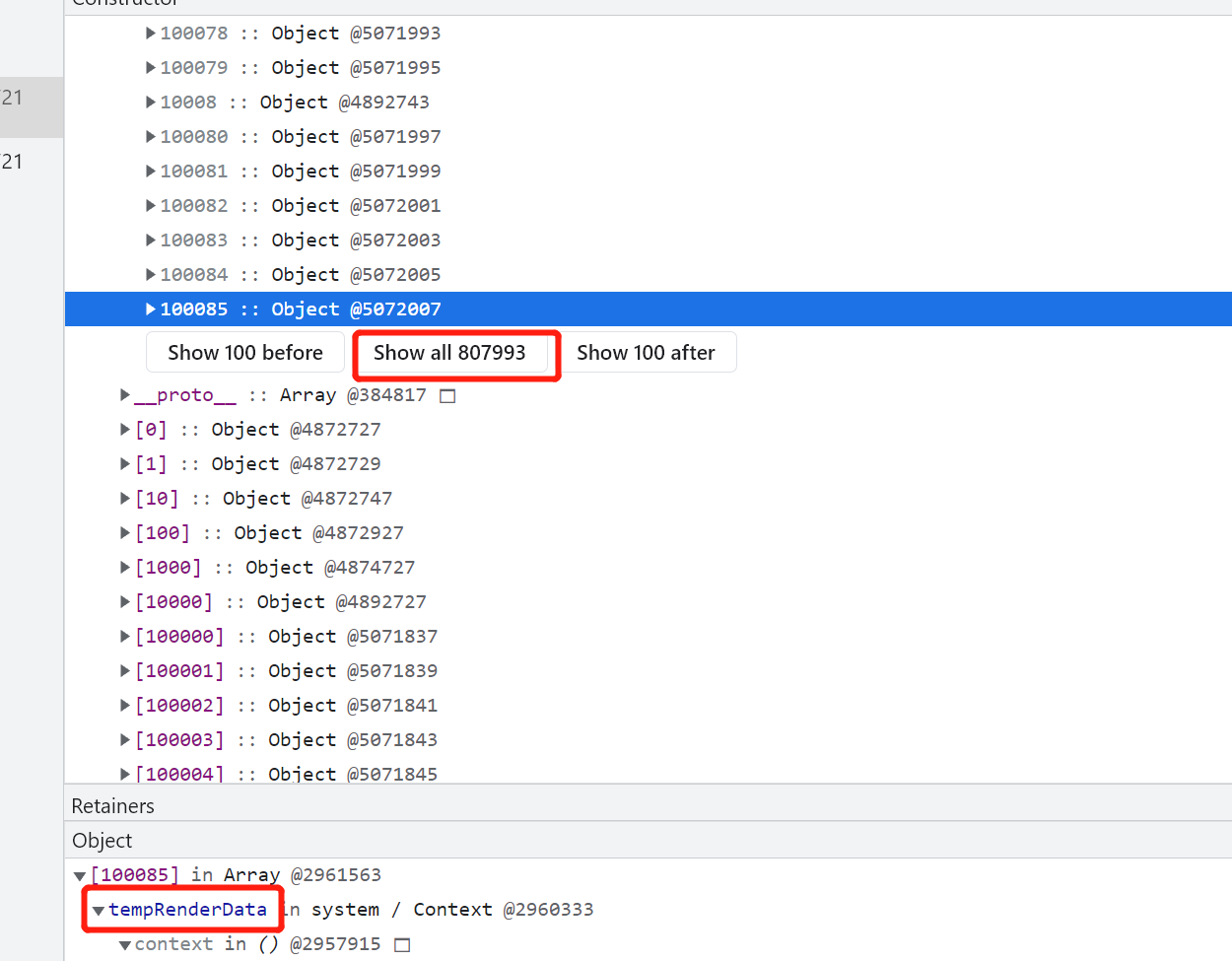
Task: Select the [100002] :: Object @5071841 row text
Action: [x=286, y=706]
